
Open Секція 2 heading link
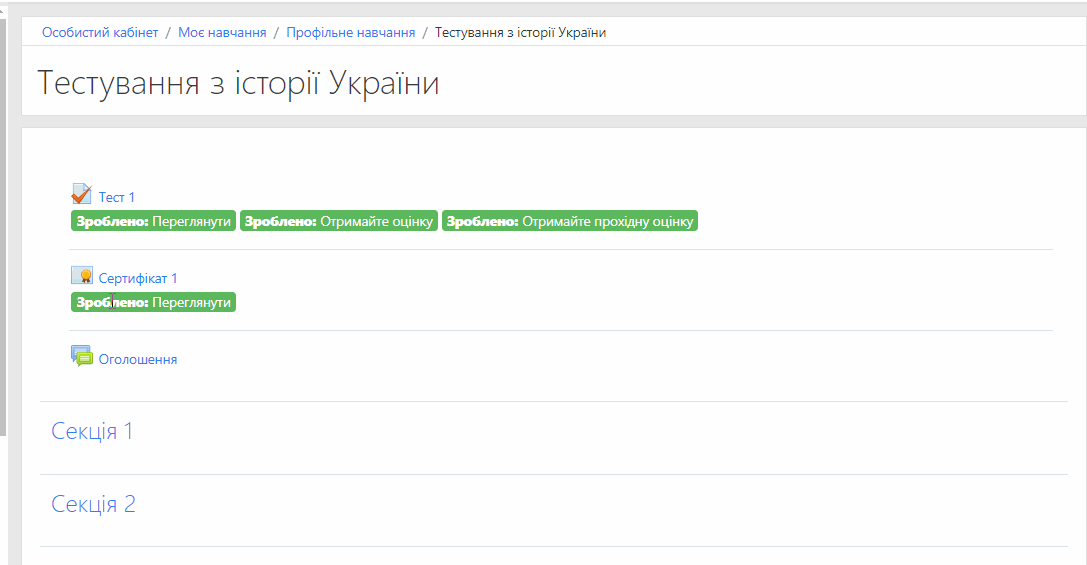click(x=94, y=504)
